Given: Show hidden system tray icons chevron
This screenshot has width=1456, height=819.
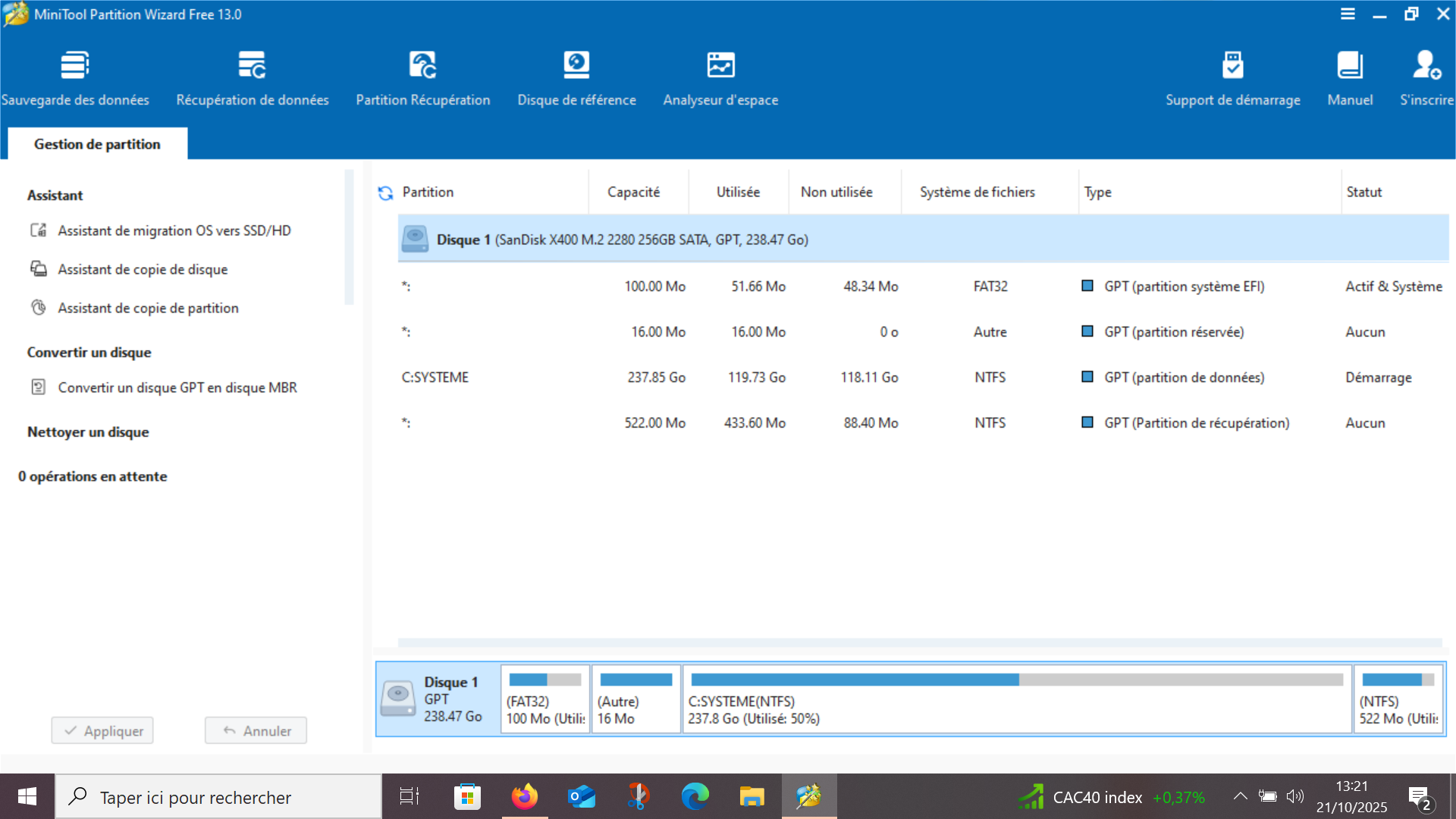Looking at the screenshot, I should click(1241, 796).
